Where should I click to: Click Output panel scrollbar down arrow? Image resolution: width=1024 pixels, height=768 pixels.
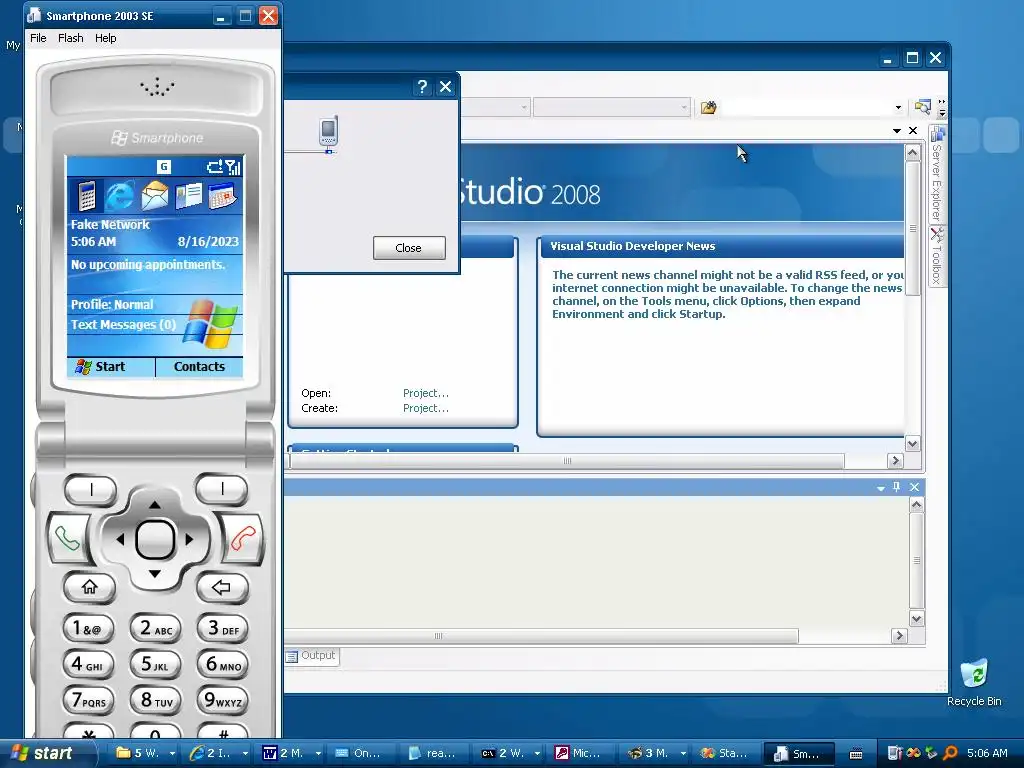coord(916,619)
